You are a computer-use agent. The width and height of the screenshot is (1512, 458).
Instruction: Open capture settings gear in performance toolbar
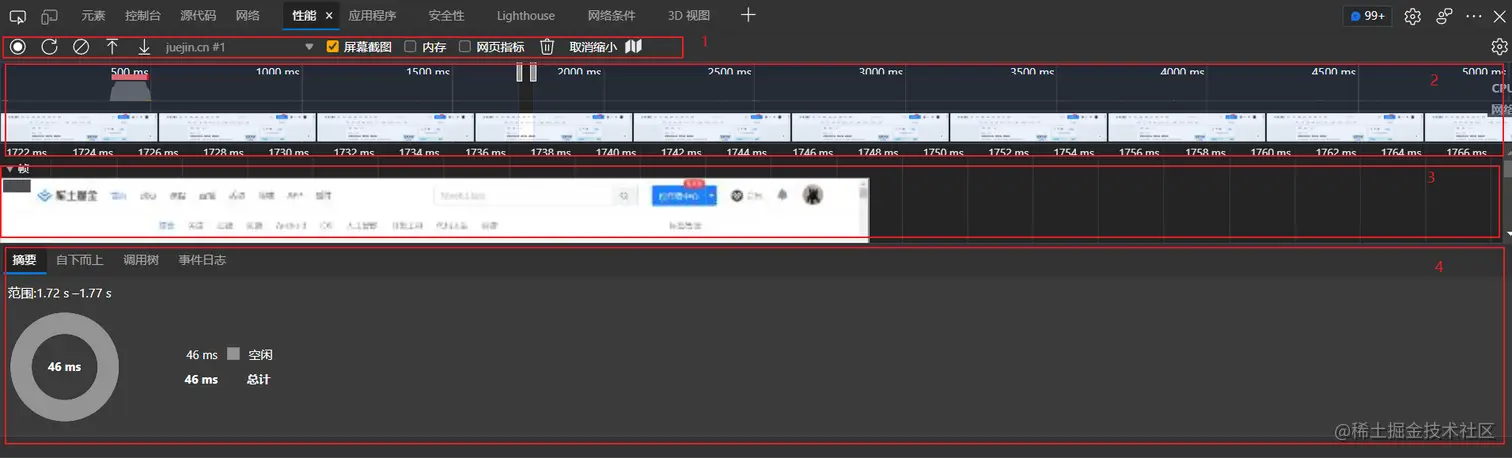tap(1498, 47)
